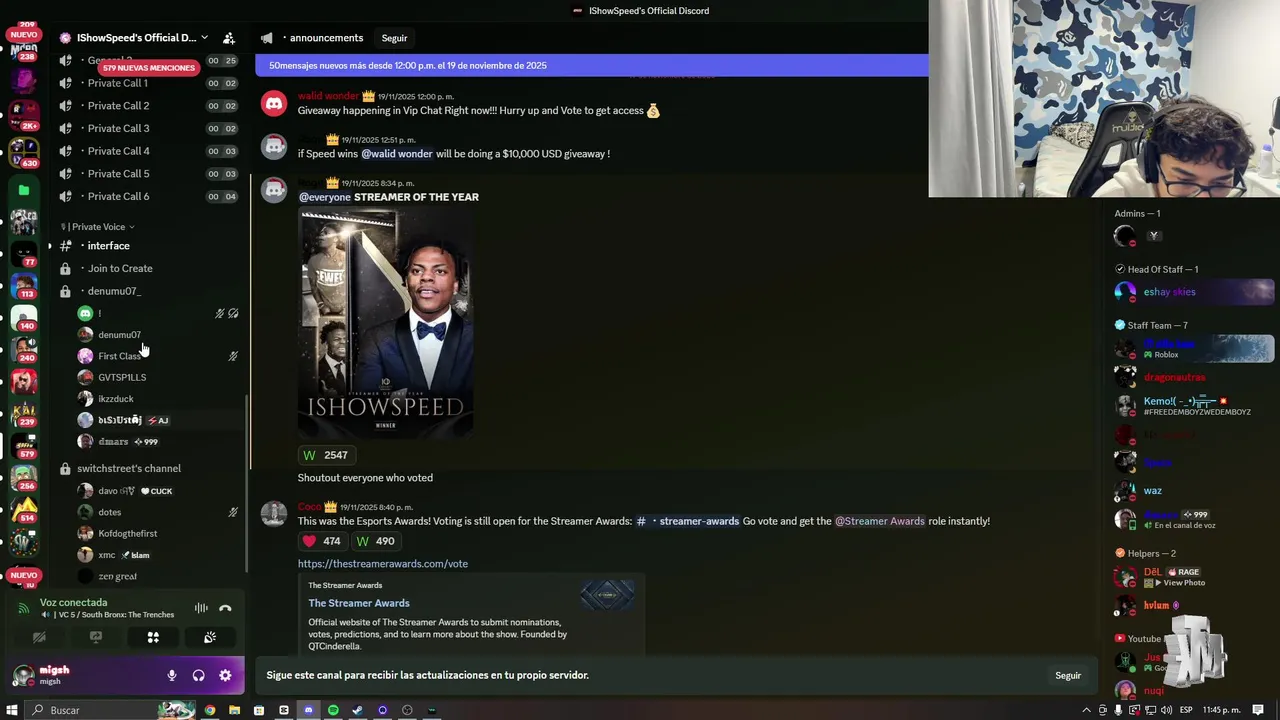Open hvium member in Helpers list
The width and height of the screenshot is (1280, 720).
coord(1195,606)
